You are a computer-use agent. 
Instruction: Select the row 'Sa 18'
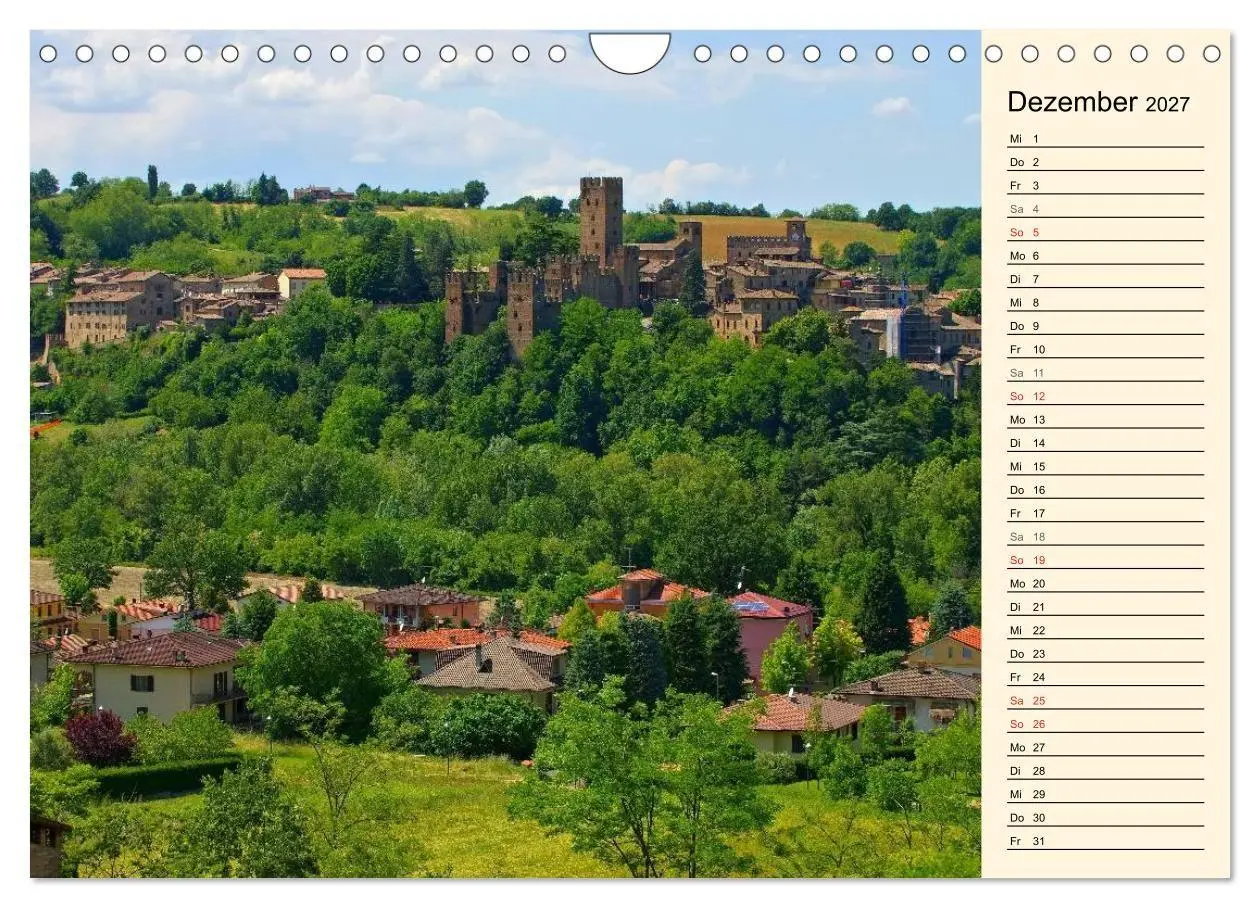tap(1105, 536)
